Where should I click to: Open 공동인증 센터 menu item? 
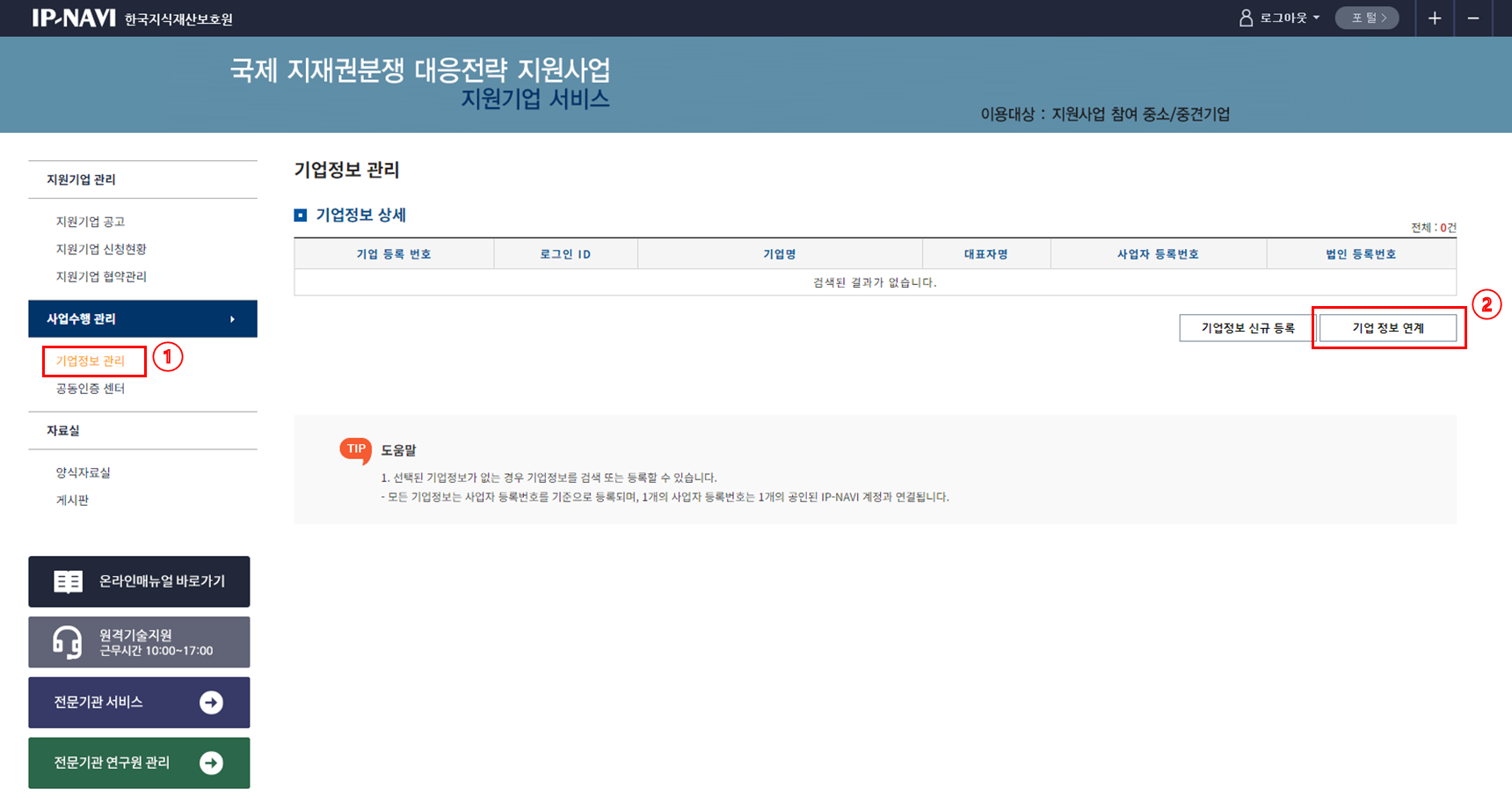pyautogui.click(x=91, y=388)
